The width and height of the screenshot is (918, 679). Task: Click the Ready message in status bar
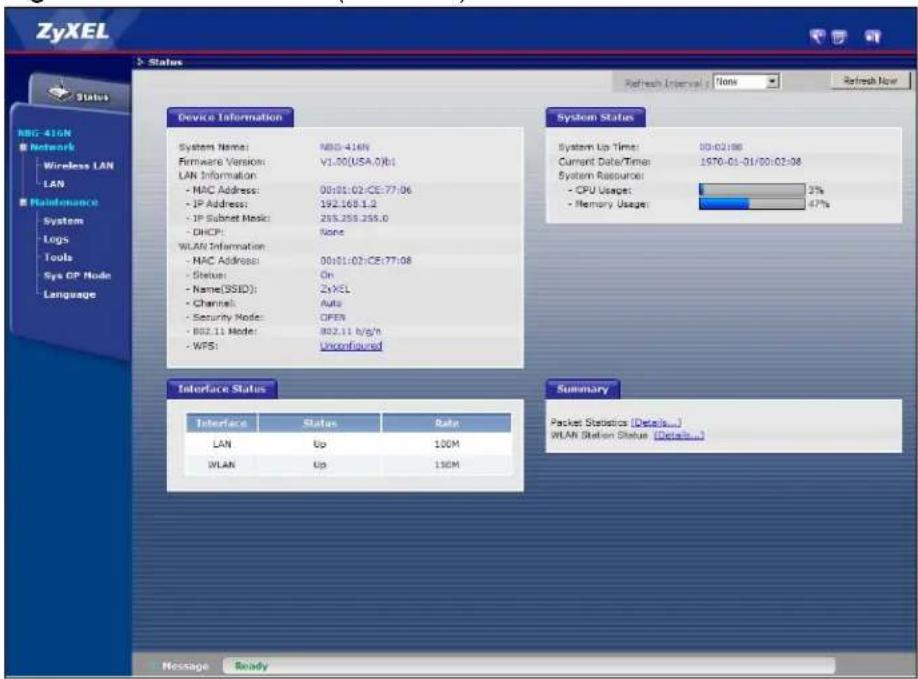click(251, 666)
